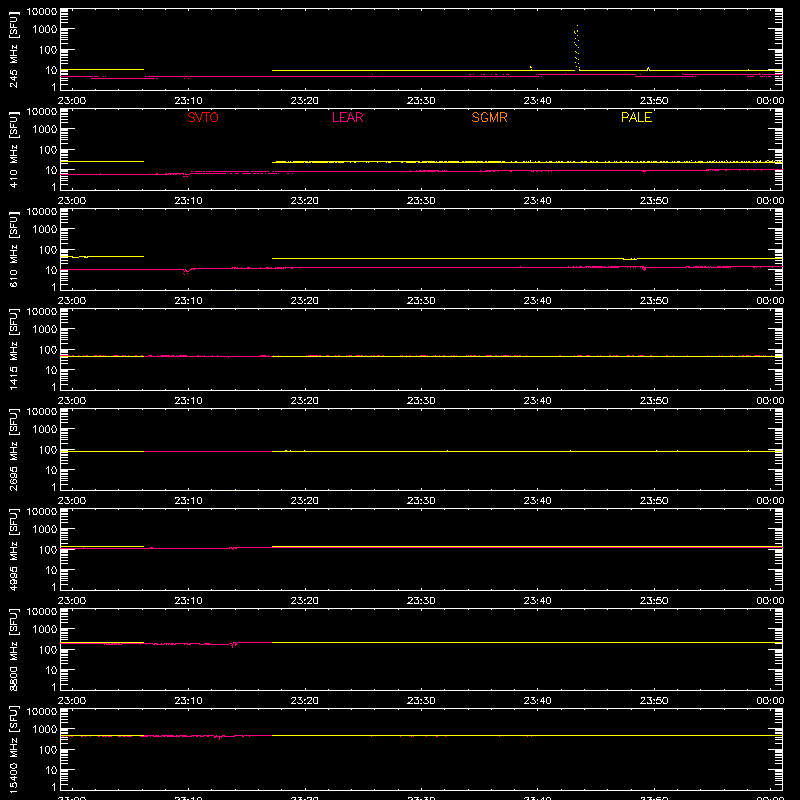Click the magenta dip near 23:10 in 610 MHz trace
The width and height of the screenshot is (800, 800).
click(x=186, y=271)
